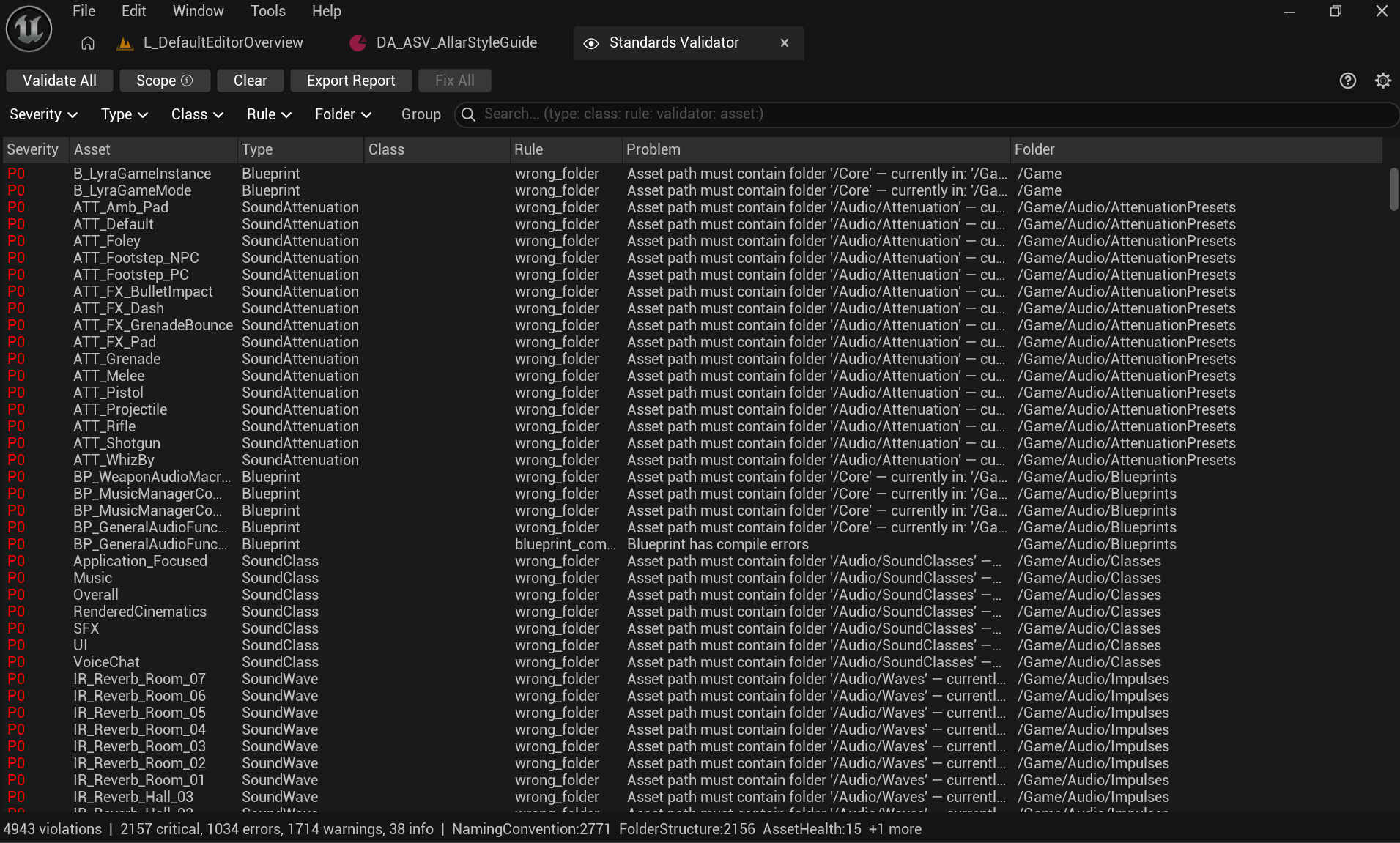Click 'FolderStructure:2156' in status bar
This screenshot has height=843, width=1400.
[x=687, y=829]
